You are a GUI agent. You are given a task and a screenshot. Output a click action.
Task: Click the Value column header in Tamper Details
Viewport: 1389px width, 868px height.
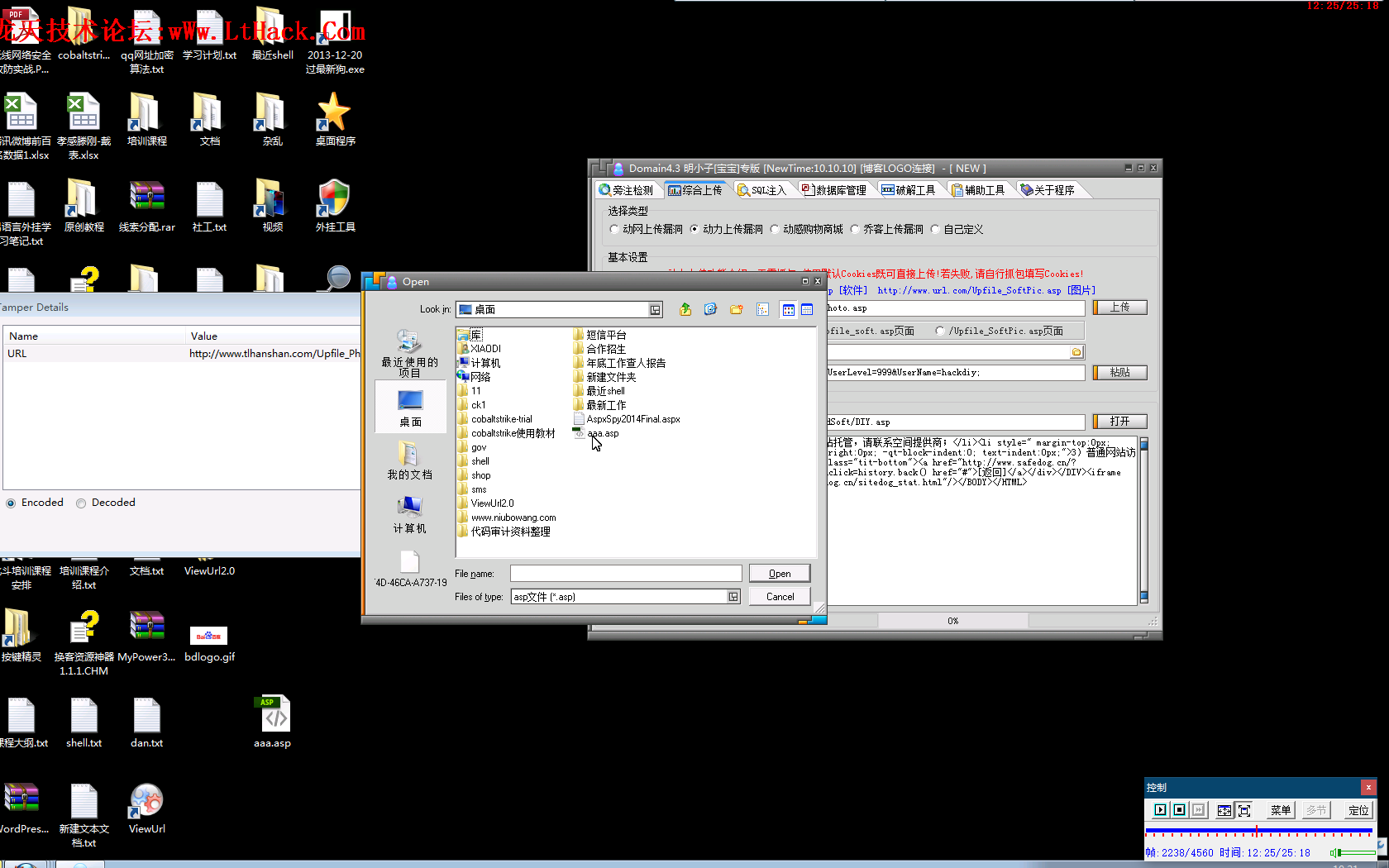(273, 336)
